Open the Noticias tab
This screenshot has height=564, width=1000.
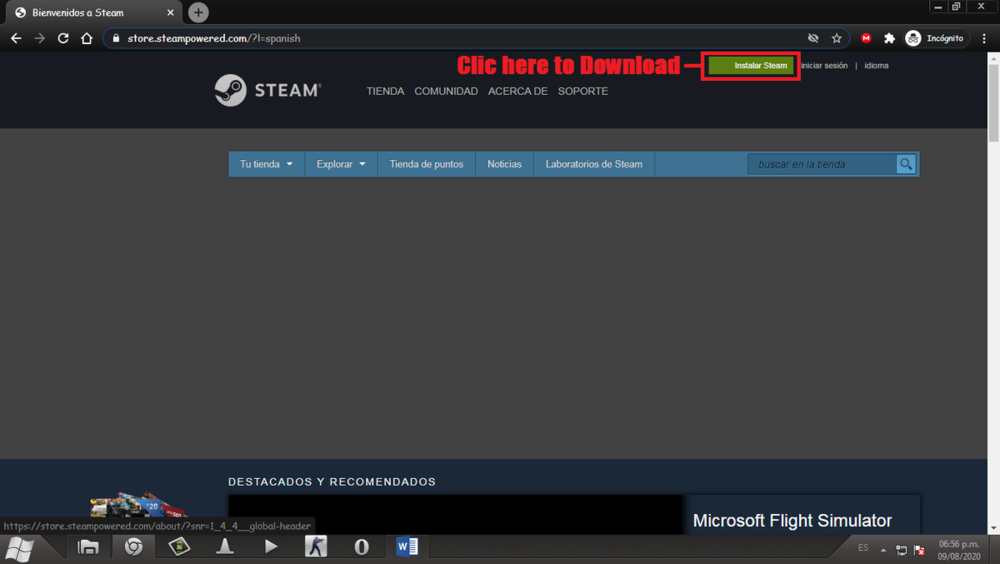click(x=504, y=164)
